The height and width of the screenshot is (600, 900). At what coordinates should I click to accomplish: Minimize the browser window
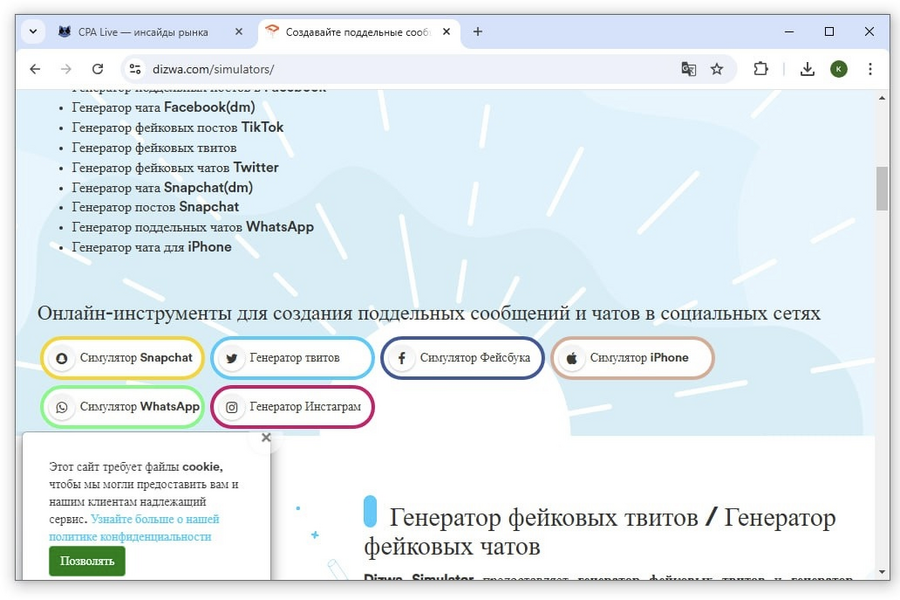[789, 32]
